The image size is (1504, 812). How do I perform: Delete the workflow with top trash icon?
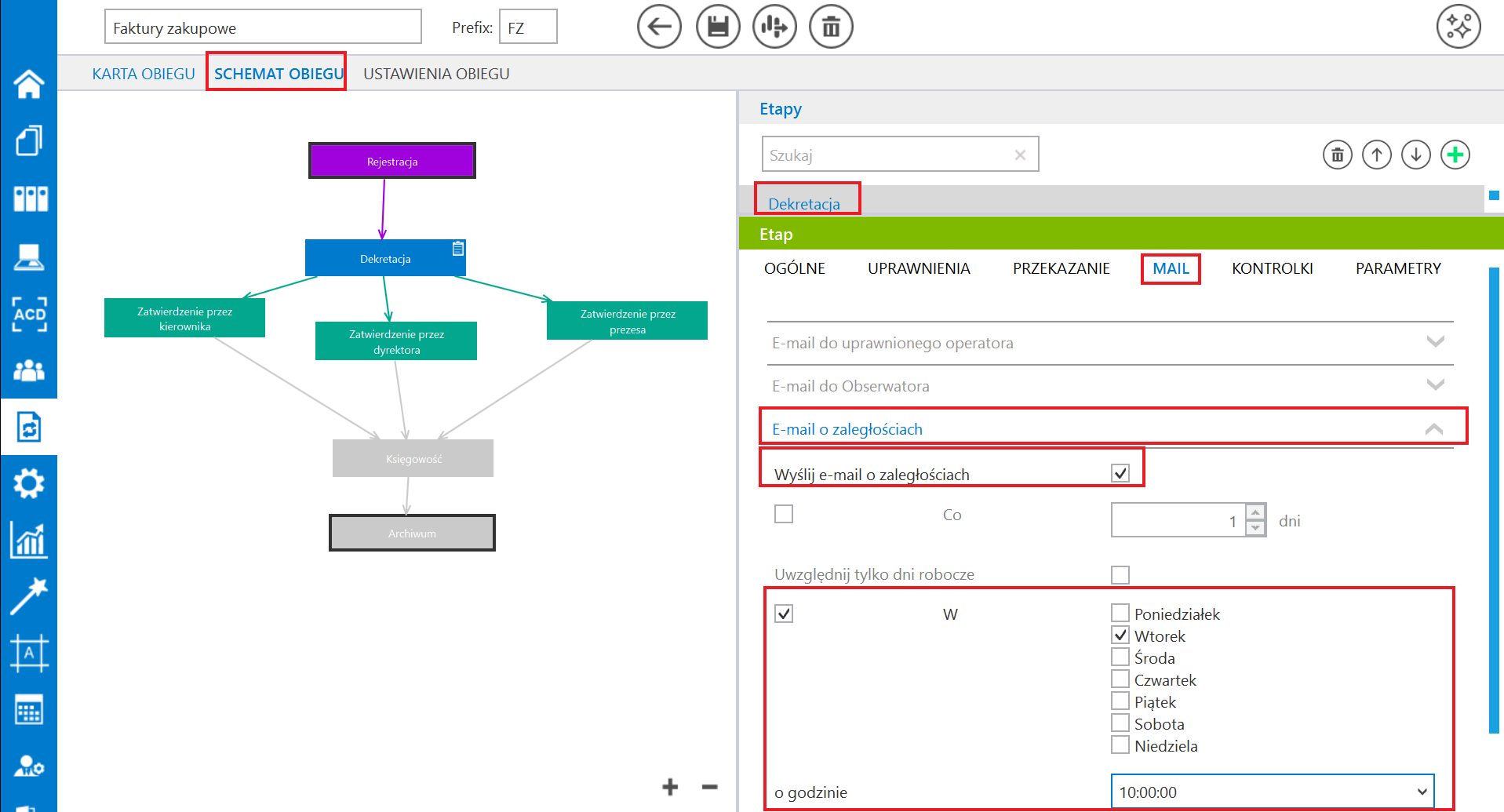831,27
